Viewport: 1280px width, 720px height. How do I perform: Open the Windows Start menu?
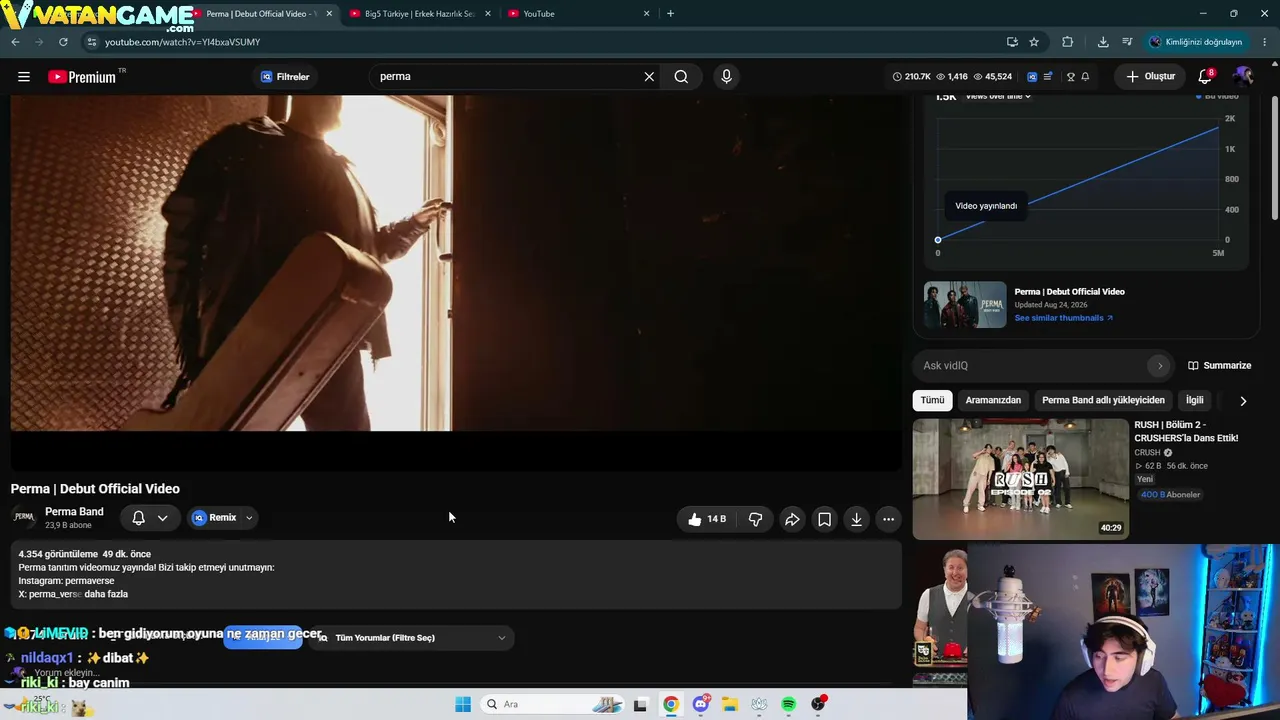(463, 704)
